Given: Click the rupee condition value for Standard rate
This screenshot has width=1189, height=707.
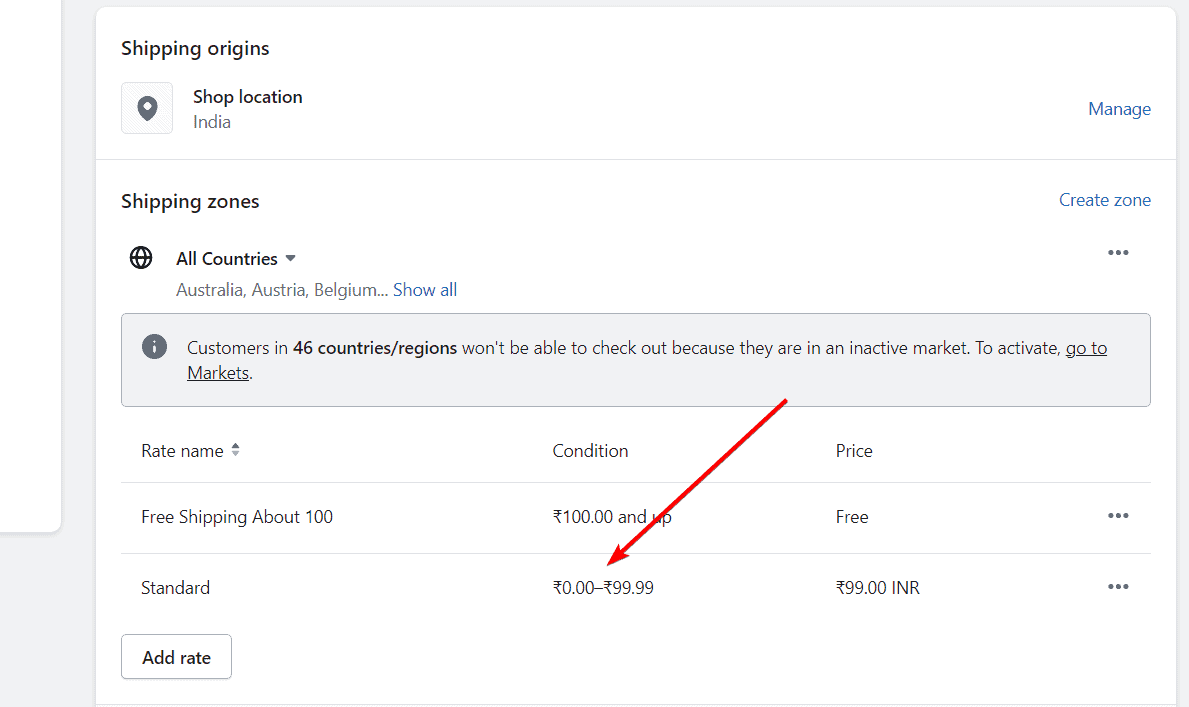Looking at the screenshot, I should [x=603, y=587].
